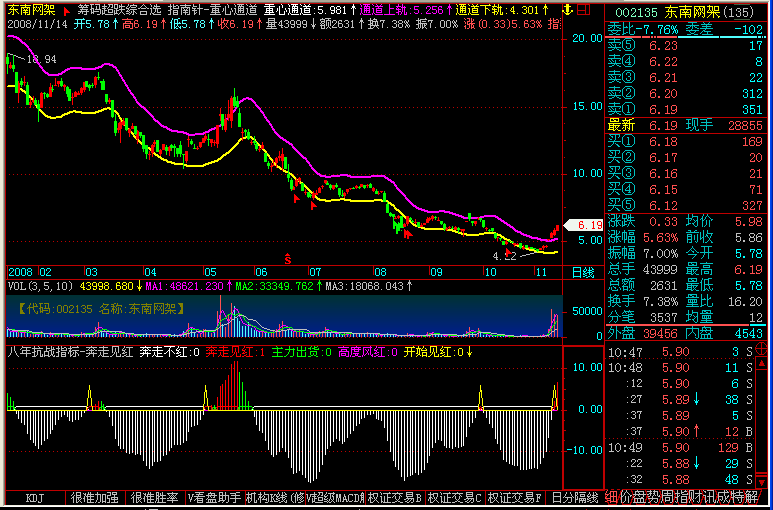Switch to 很准胜率 indicator tab
The width and height of the screenshot is (773, 510).
click(x=155, y=497)
